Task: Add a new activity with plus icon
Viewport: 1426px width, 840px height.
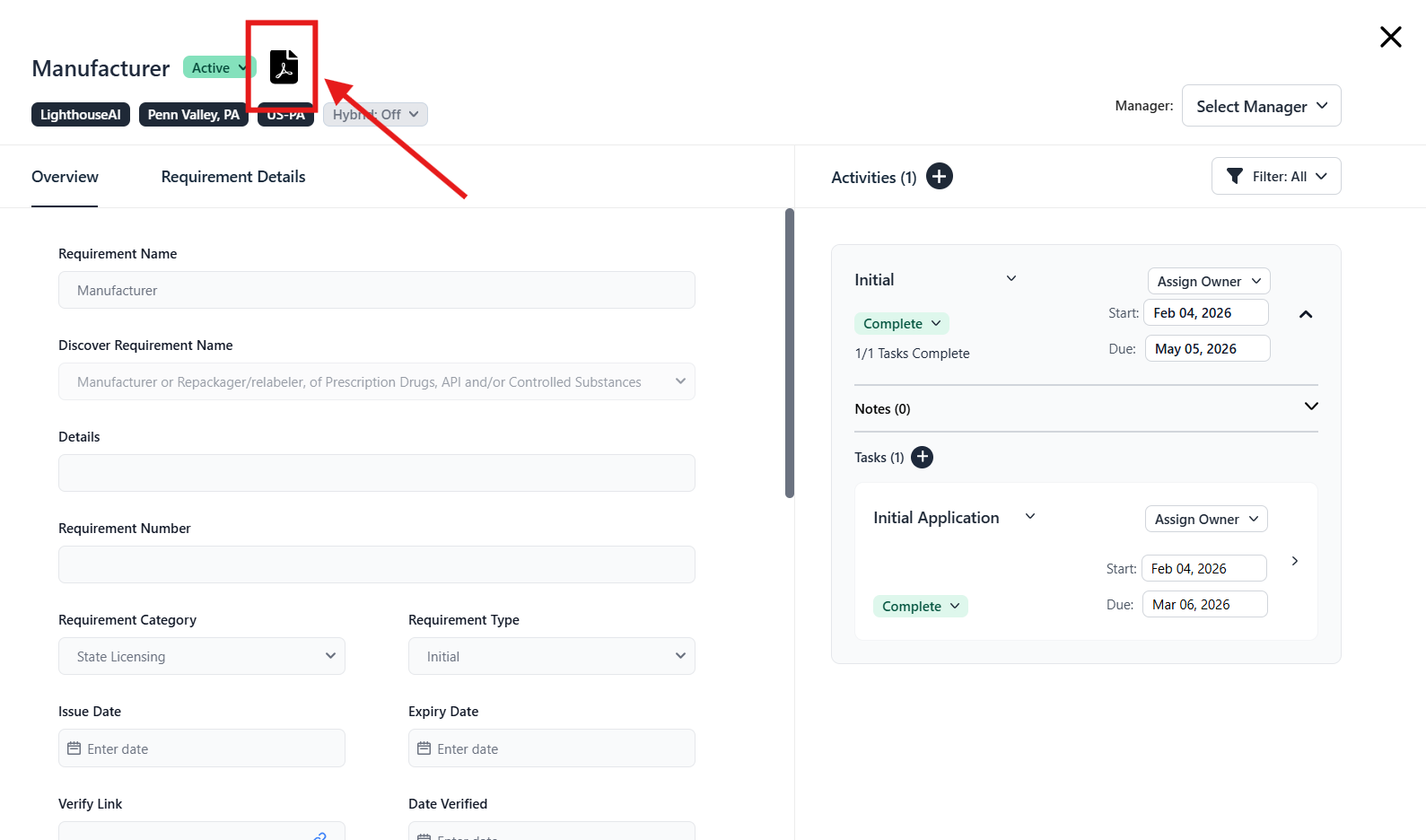Action: pos(939,177)
